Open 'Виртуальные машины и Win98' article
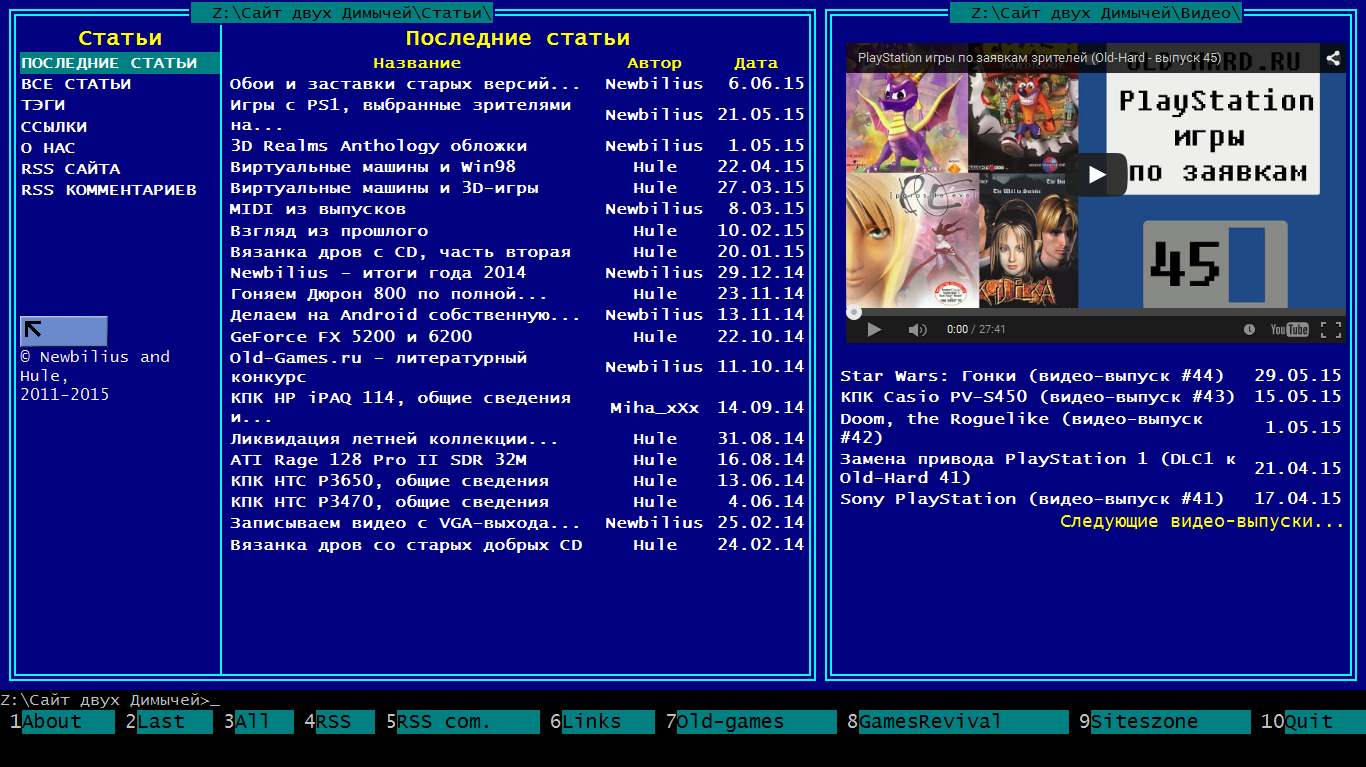This screenshot has height=767, width=1366. [373, 167]
